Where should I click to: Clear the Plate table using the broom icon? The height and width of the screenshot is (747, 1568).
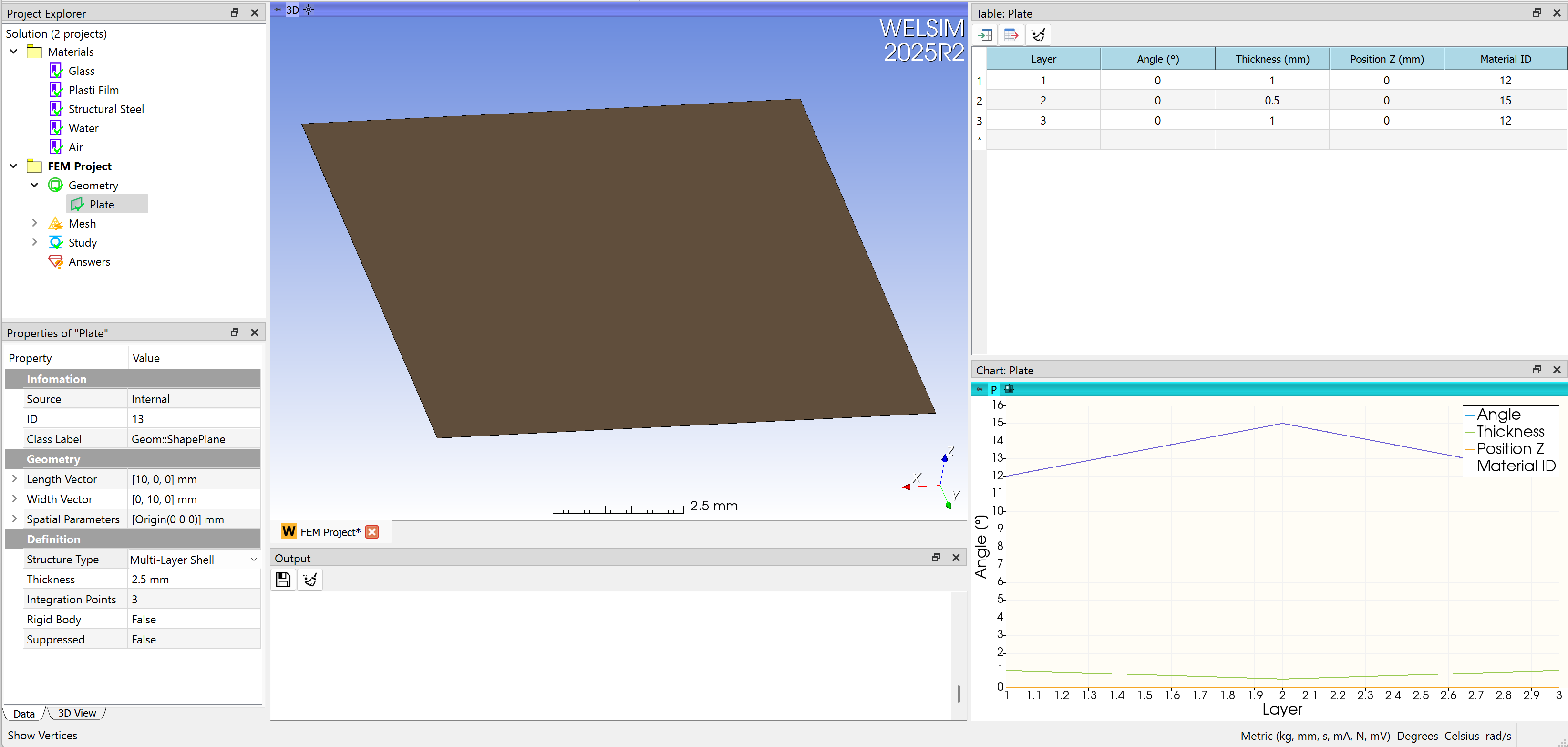point(1037,35)
